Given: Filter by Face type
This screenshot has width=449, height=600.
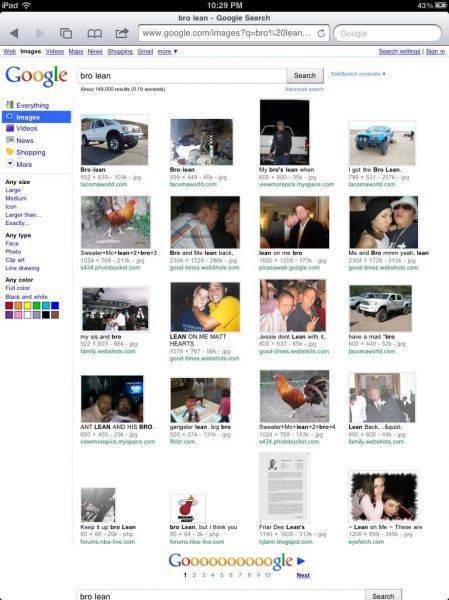Looking at the screenshot, I should coord(12,243).
